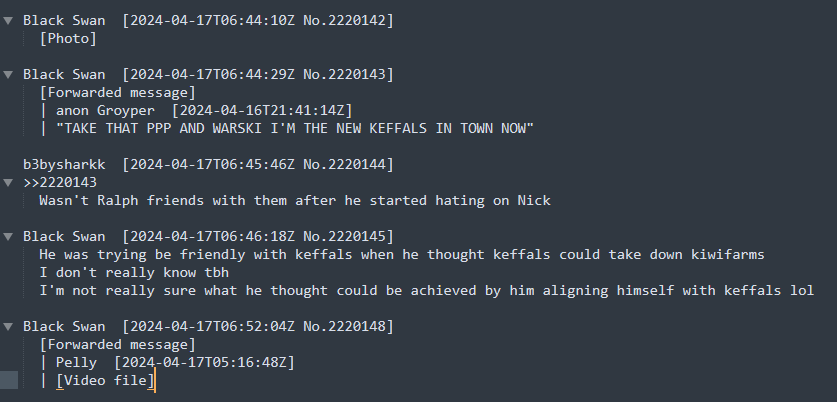Viewport: 837px width, 402px height.
Task: Select the b3bysharkk username
Action: [64, 164]
